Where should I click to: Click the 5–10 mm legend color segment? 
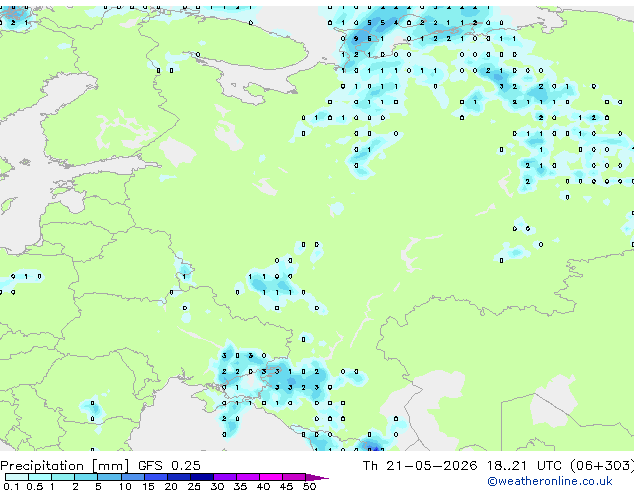click(109, 477)
